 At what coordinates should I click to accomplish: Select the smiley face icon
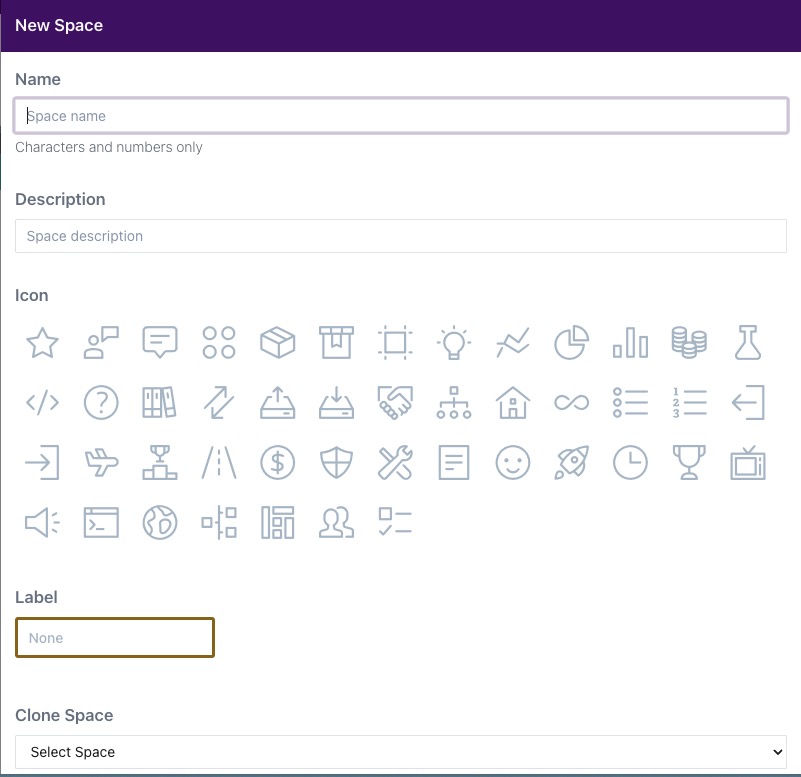pyautogui.click(x=512, y=463)
